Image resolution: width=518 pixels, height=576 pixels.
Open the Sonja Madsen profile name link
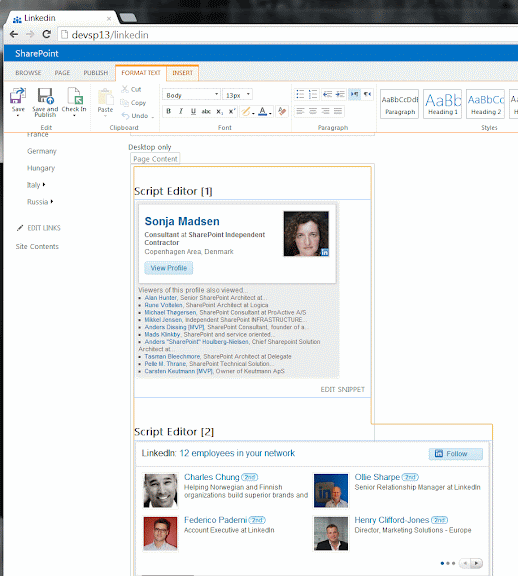pos(182,221)
